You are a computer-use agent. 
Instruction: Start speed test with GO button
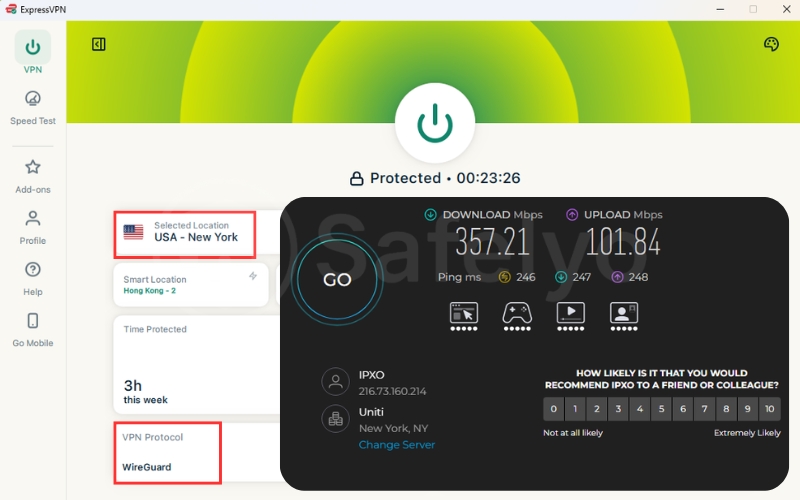337,280
